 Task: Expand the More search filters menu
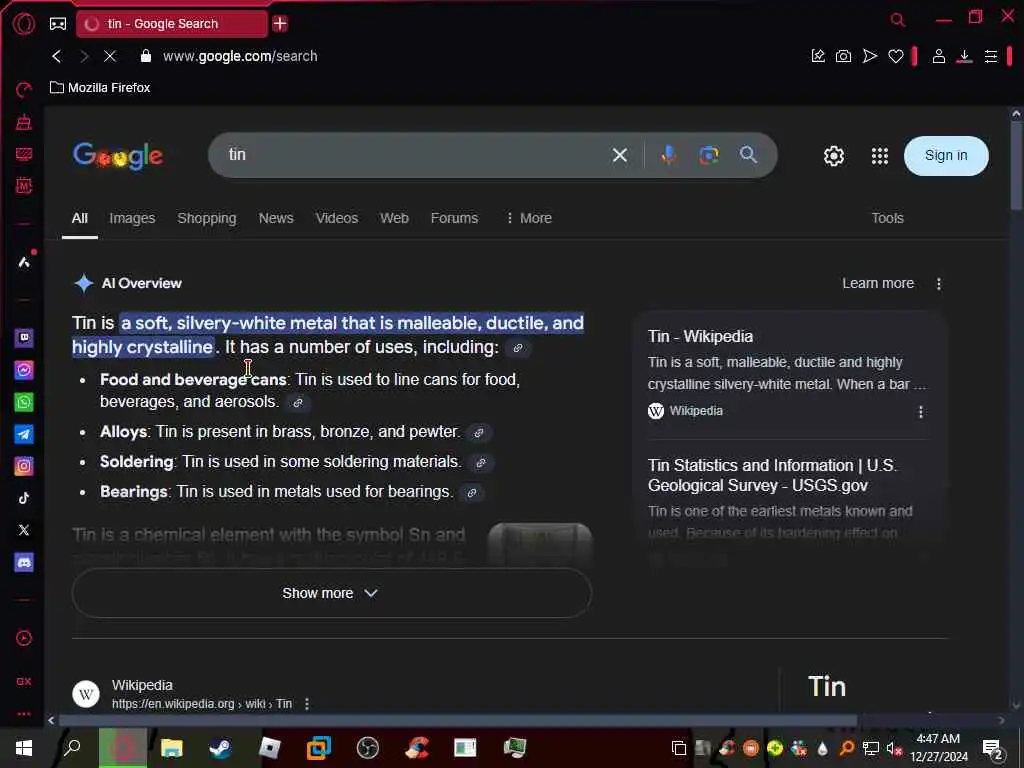(x=529, y=218)
